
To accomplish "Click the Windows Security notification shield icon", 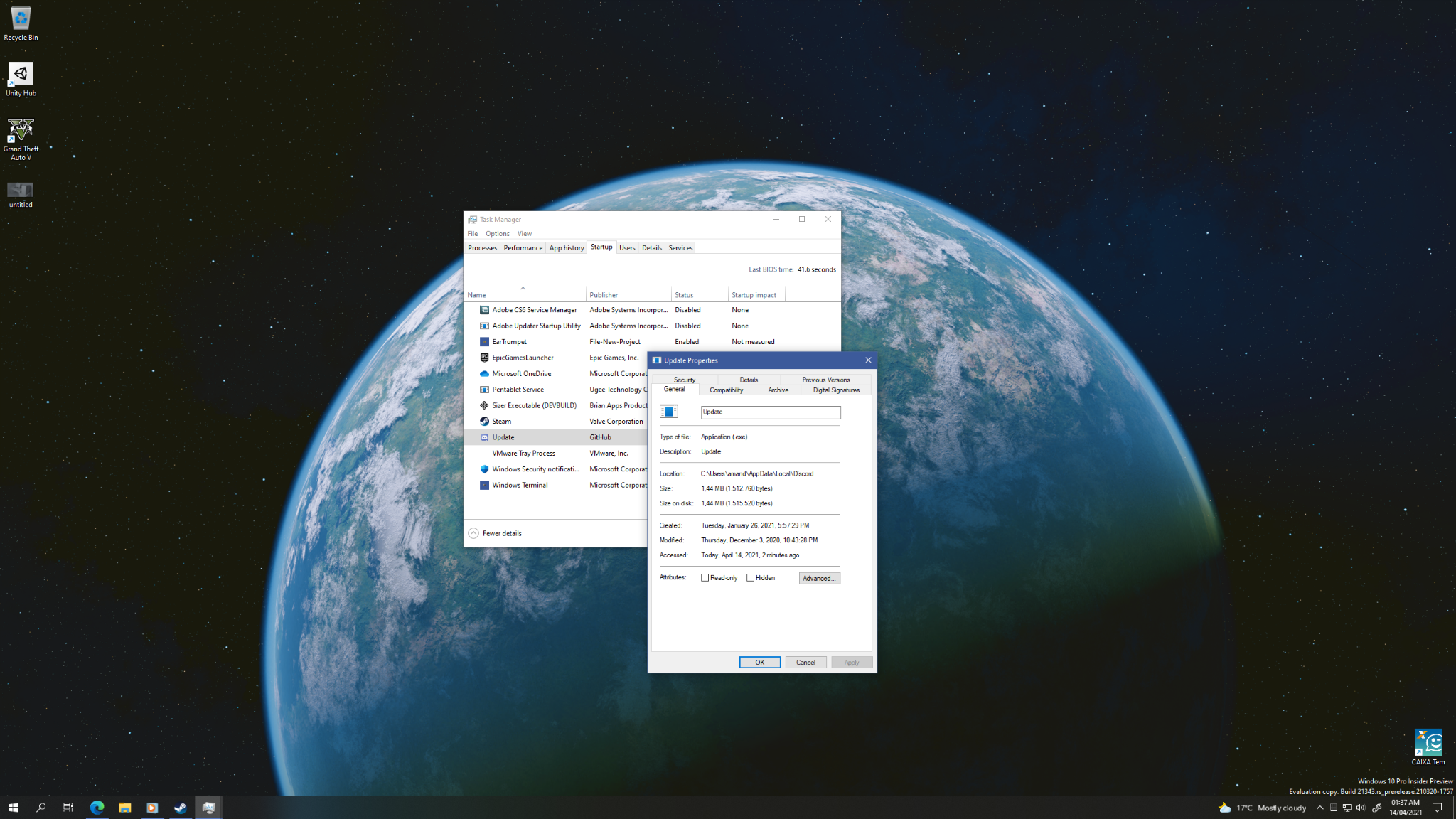I will pos(484,469).
